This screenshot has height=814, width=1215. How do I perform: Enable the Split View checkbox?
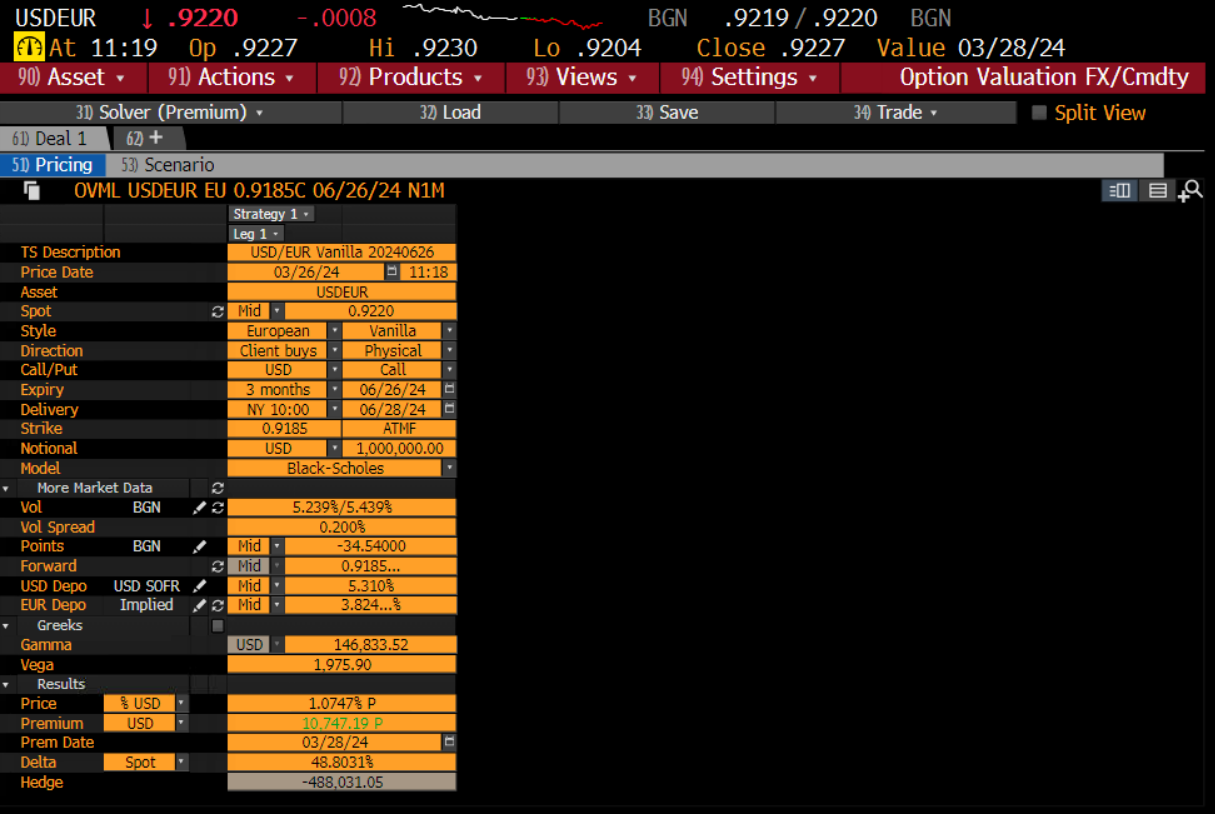pyautogui.click(x=1039, y=113)
